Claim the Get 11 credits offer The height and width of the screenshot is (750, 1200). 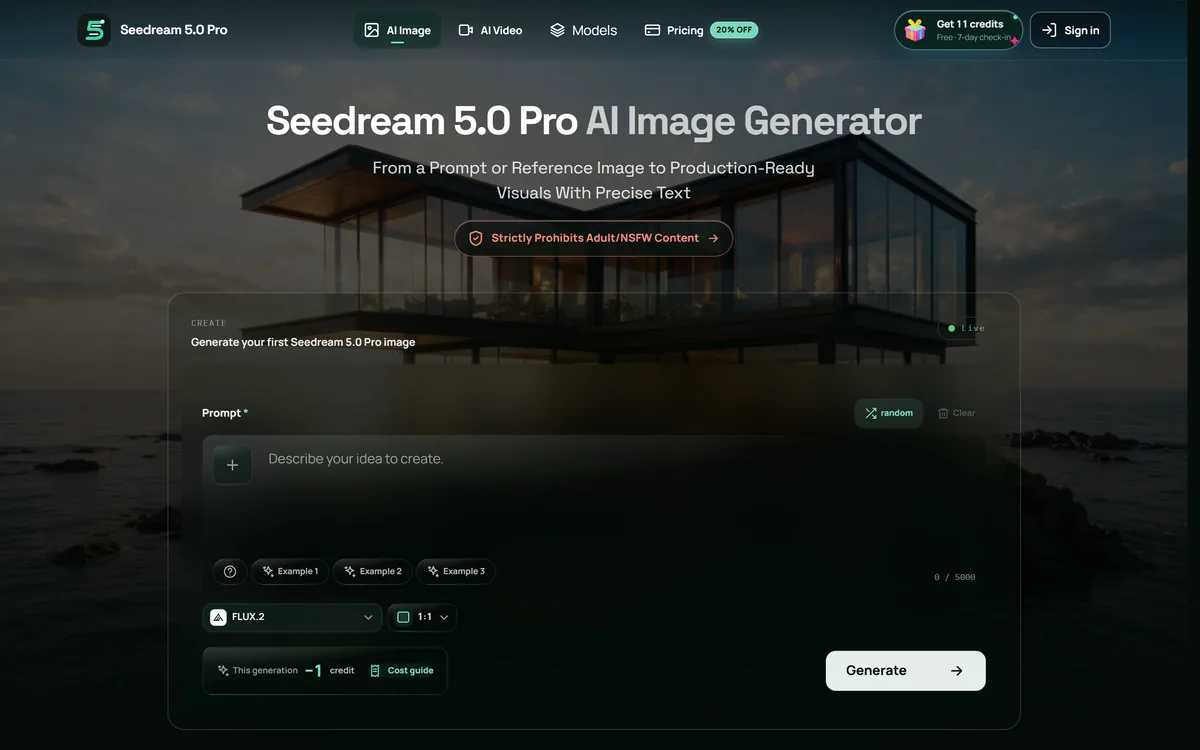(x=958, y=30)
